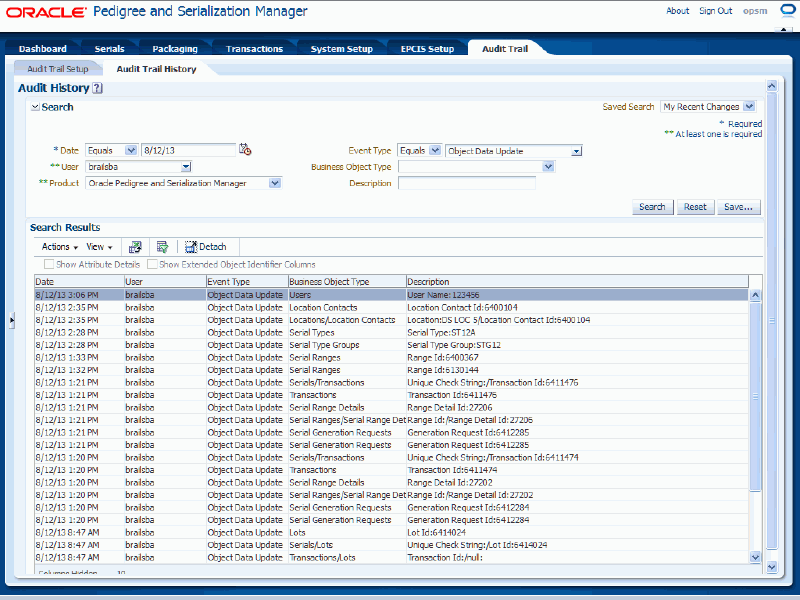Click the Save... button

click(x=738, y=207)
